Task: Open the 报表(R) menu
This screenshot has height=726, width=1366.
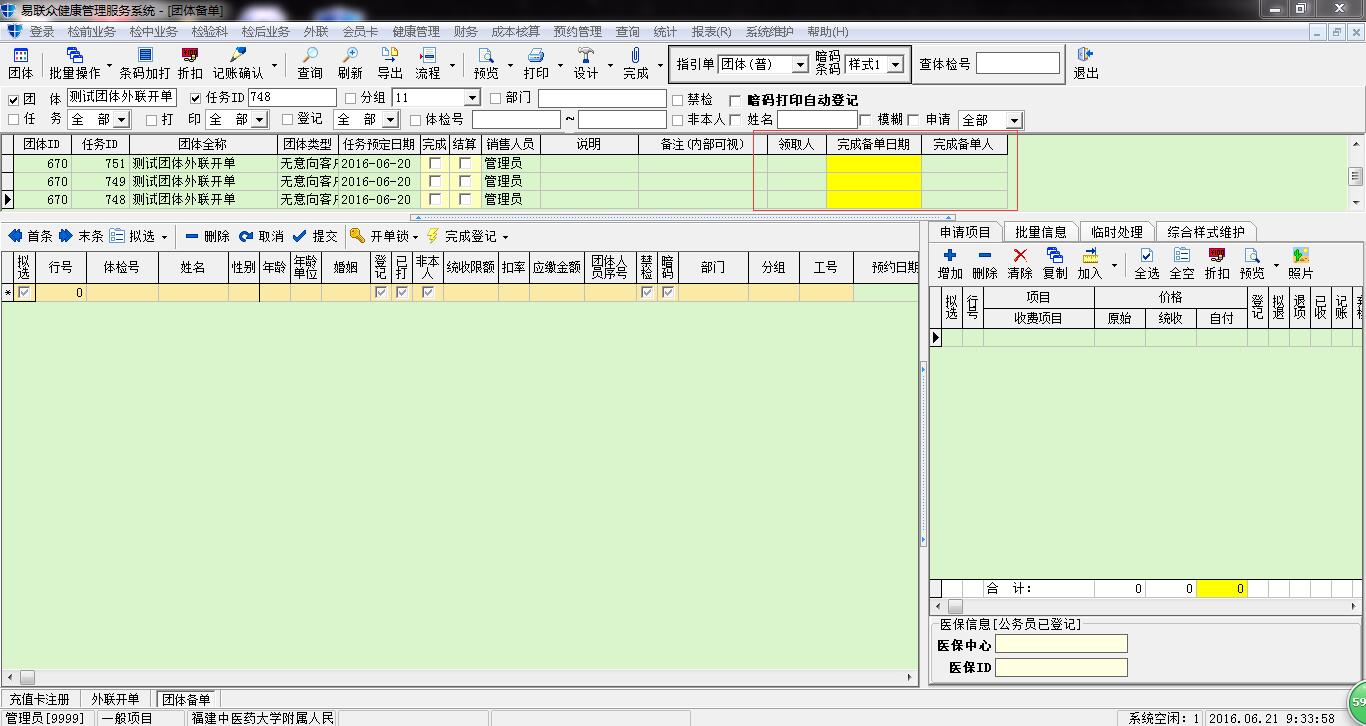Action: point(711,32)
